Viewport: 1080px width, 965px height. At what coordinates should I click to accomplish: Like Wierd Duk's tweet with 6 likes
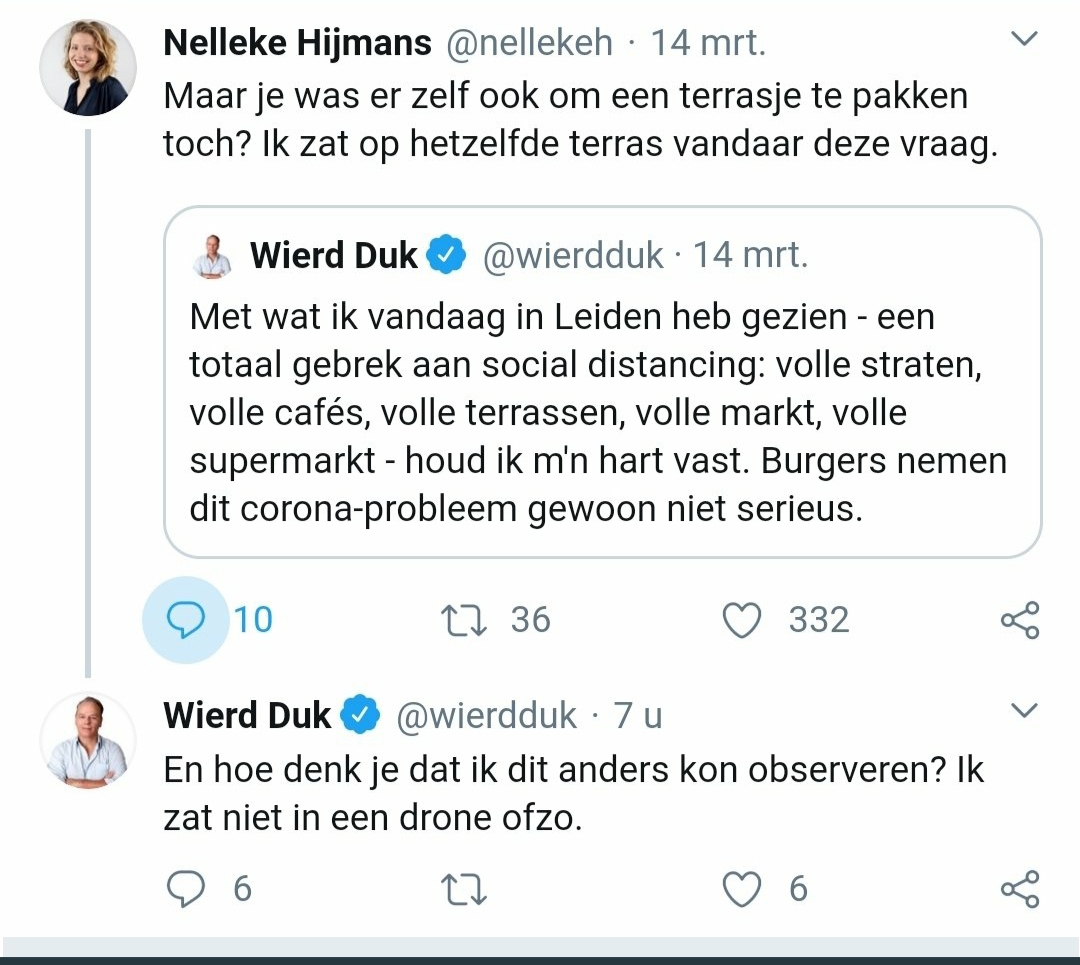(742, 889)
